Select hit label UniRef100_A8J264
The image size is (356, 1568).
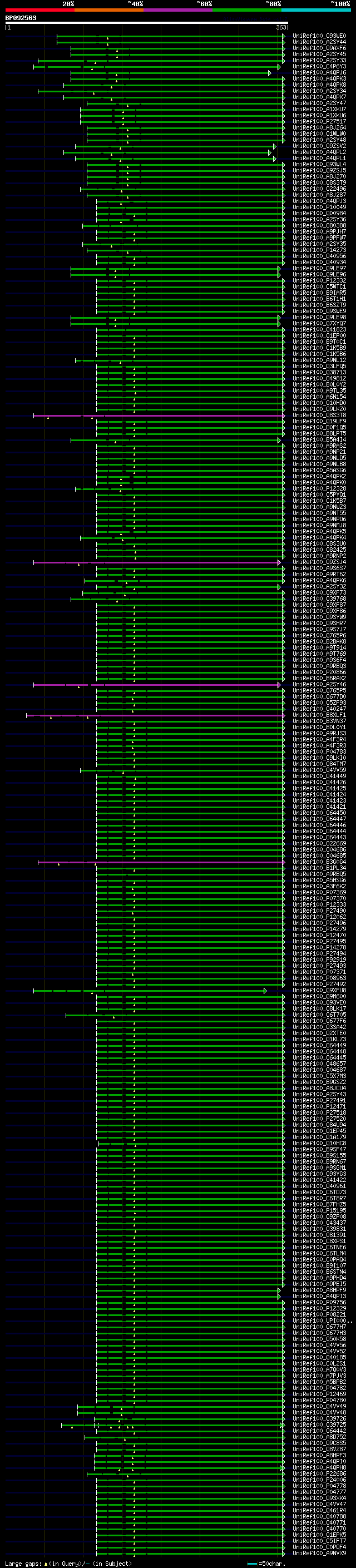(x=319, y=128)
